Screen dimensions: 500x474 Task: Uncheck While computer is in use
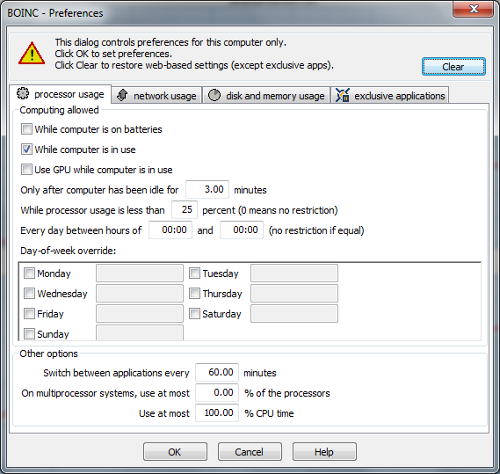(x=27, y=149)
